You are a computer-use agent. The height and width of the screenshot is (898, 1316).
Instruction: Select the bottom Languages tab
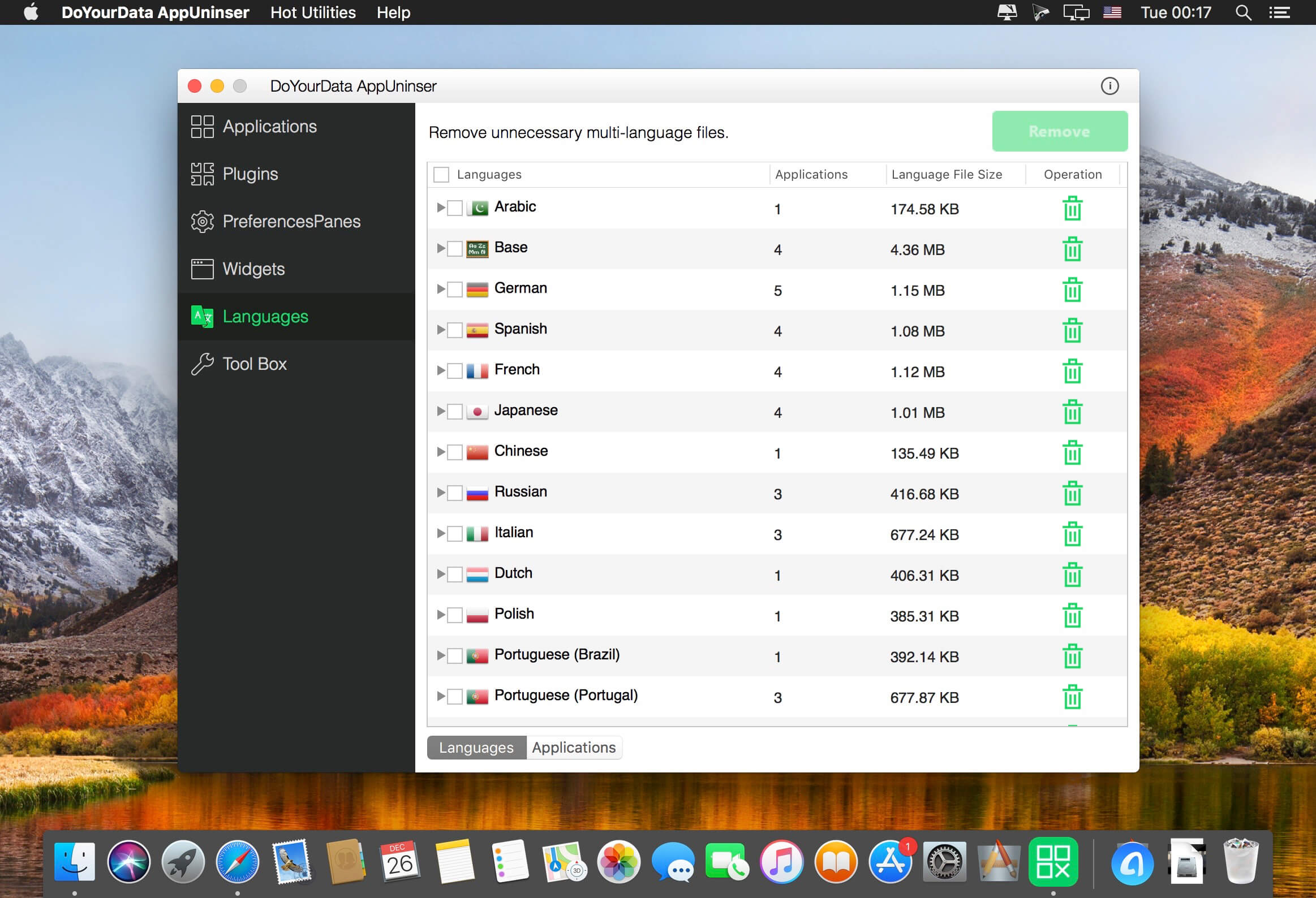point(476,748)
